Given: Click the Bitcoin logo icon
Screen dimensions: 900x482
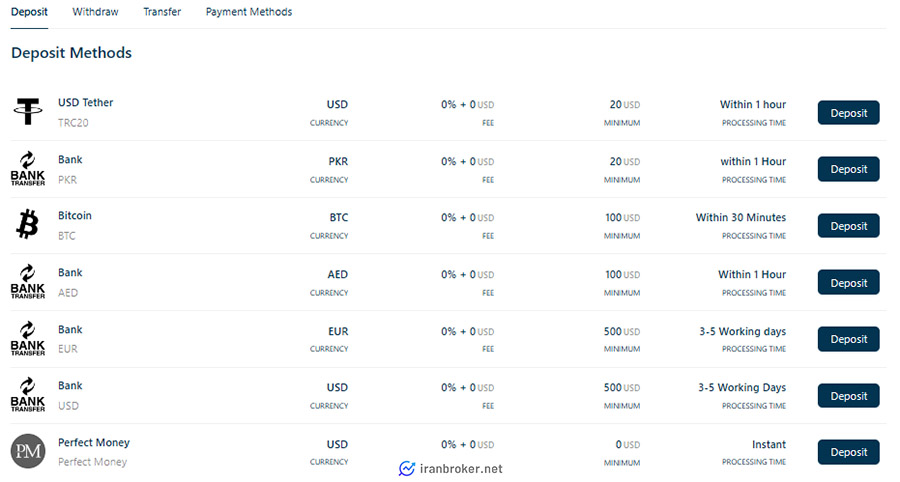Looking at the screenshot, I should click(28, 224).
